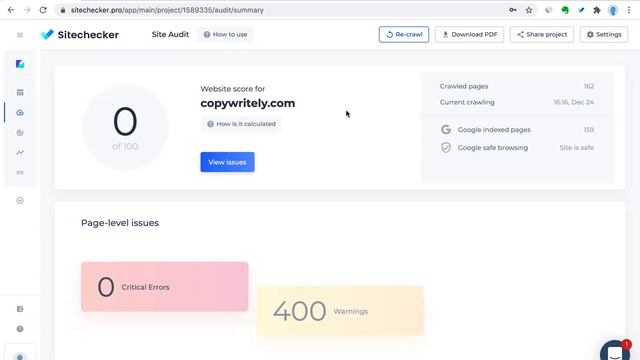The height and width of the screenshot is (360, 640).
Task: Click How to use help button
Action: (x=225, y=35)
